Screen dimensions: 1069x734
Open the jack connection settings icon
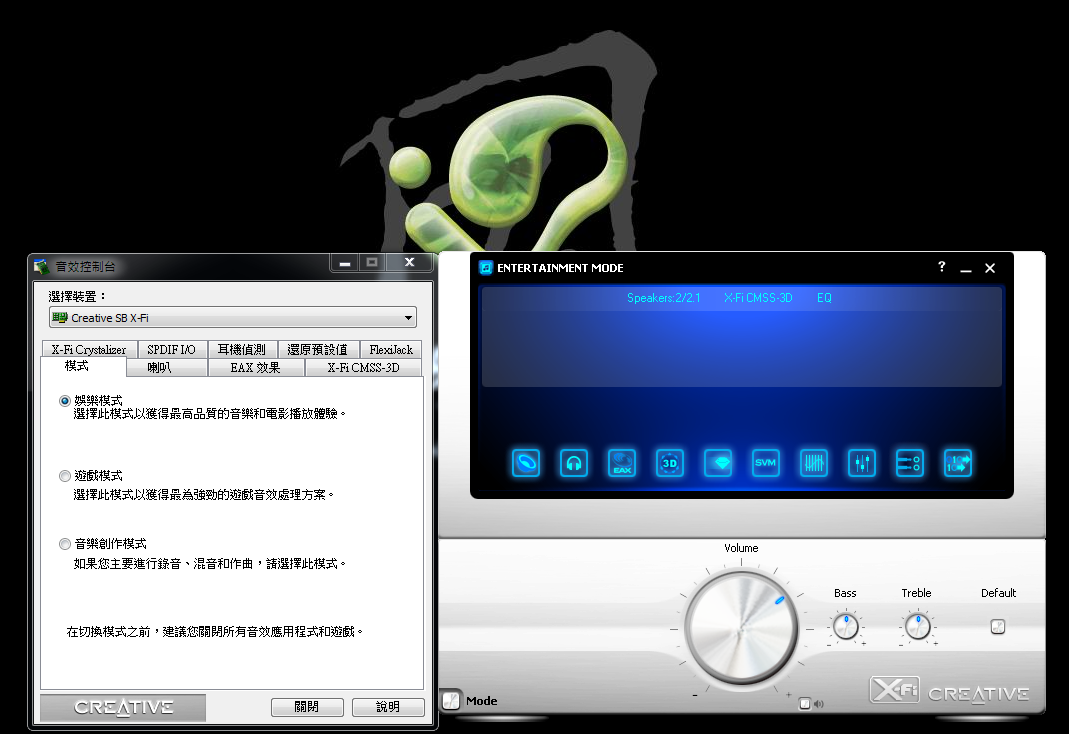(x=909, y=463)
